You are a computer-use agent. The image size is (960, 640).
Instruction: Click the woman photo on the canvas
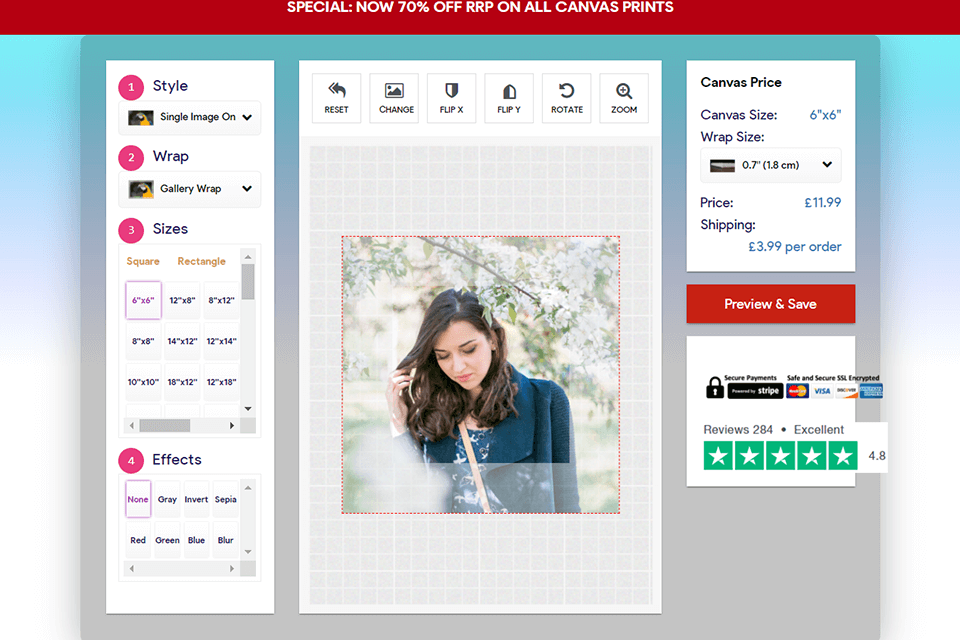click(x=481, y=375)
